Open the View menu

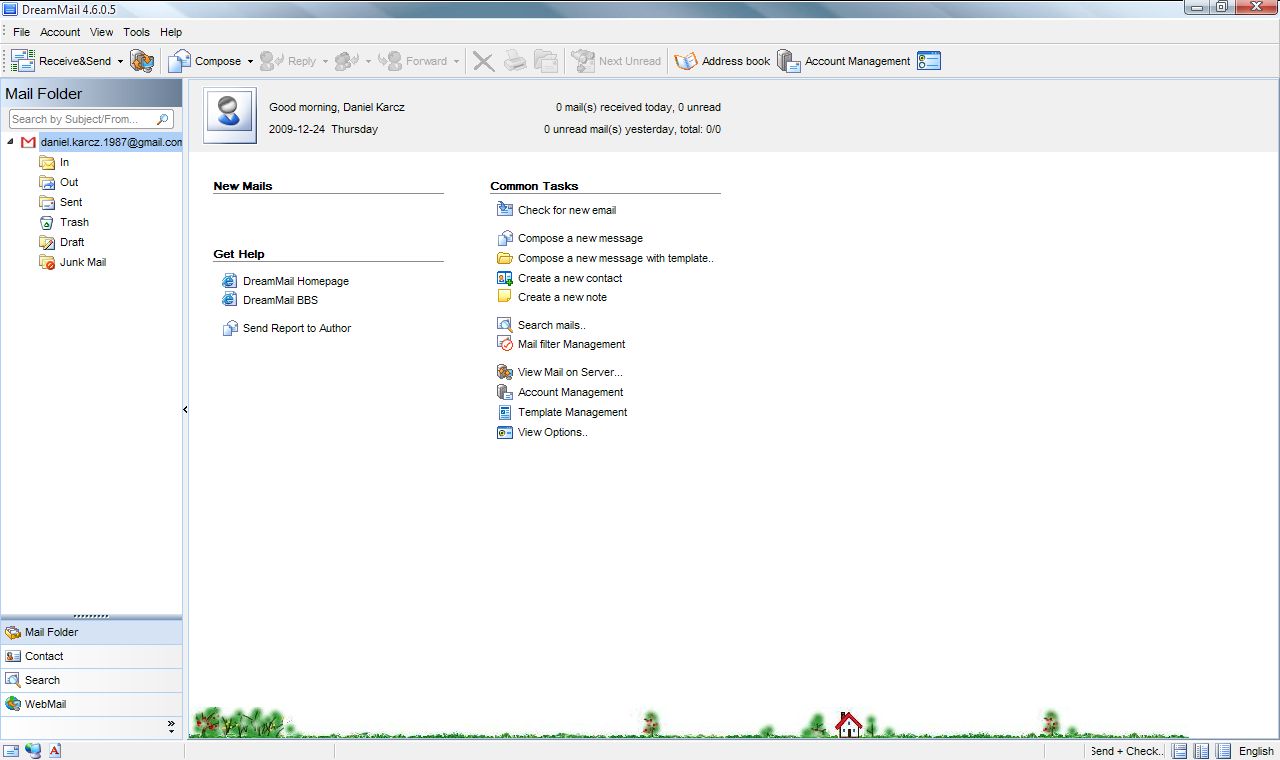tap(102, 32)
